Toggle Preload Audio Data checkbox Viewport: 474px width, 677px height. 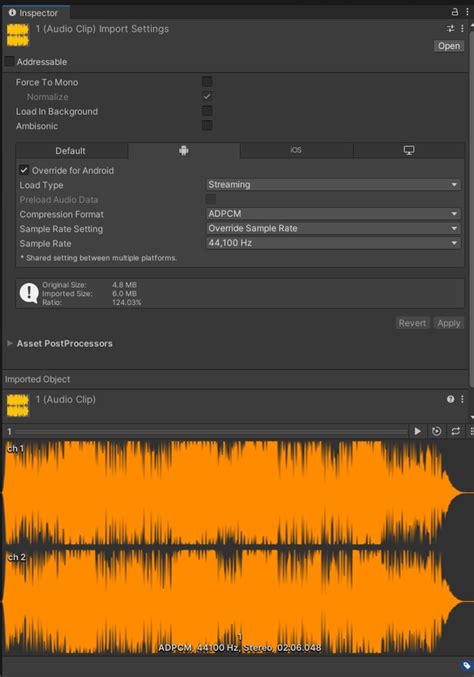click(211, 199)
